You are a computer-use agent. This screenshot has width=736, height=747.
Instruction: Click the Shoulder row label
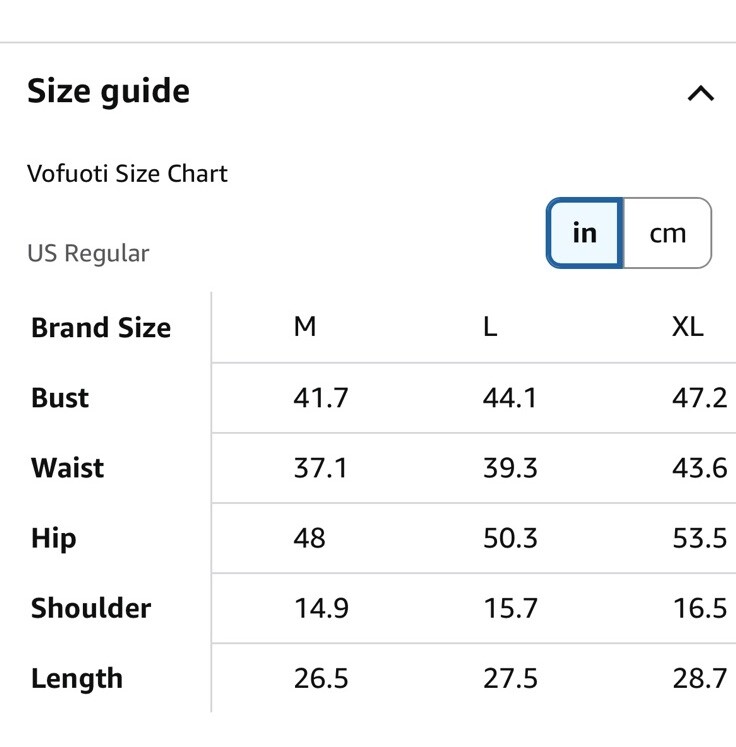(x=91, y=608)
